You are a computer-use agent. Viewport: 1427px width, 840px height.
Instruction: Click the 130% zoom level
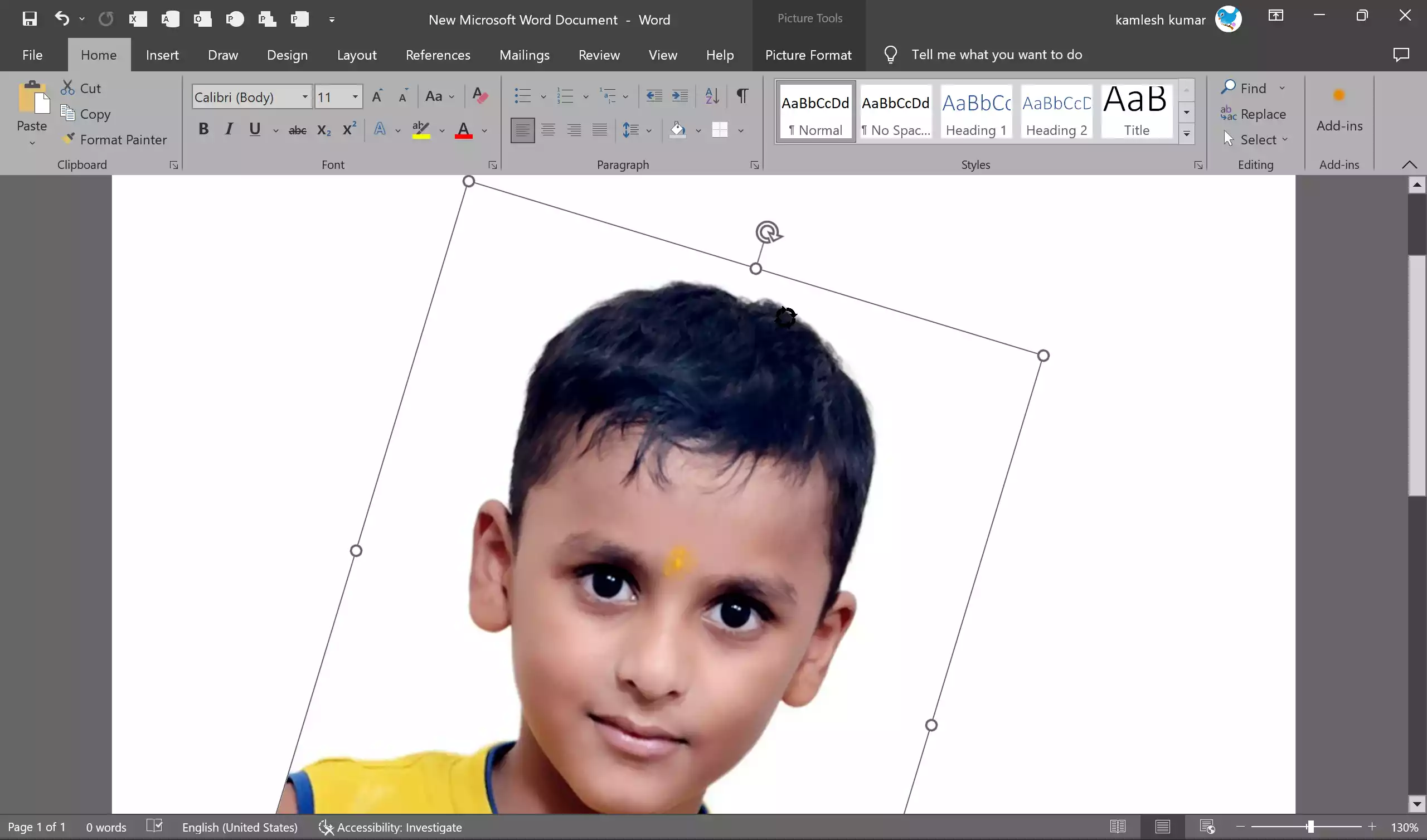click(1404, 827)
